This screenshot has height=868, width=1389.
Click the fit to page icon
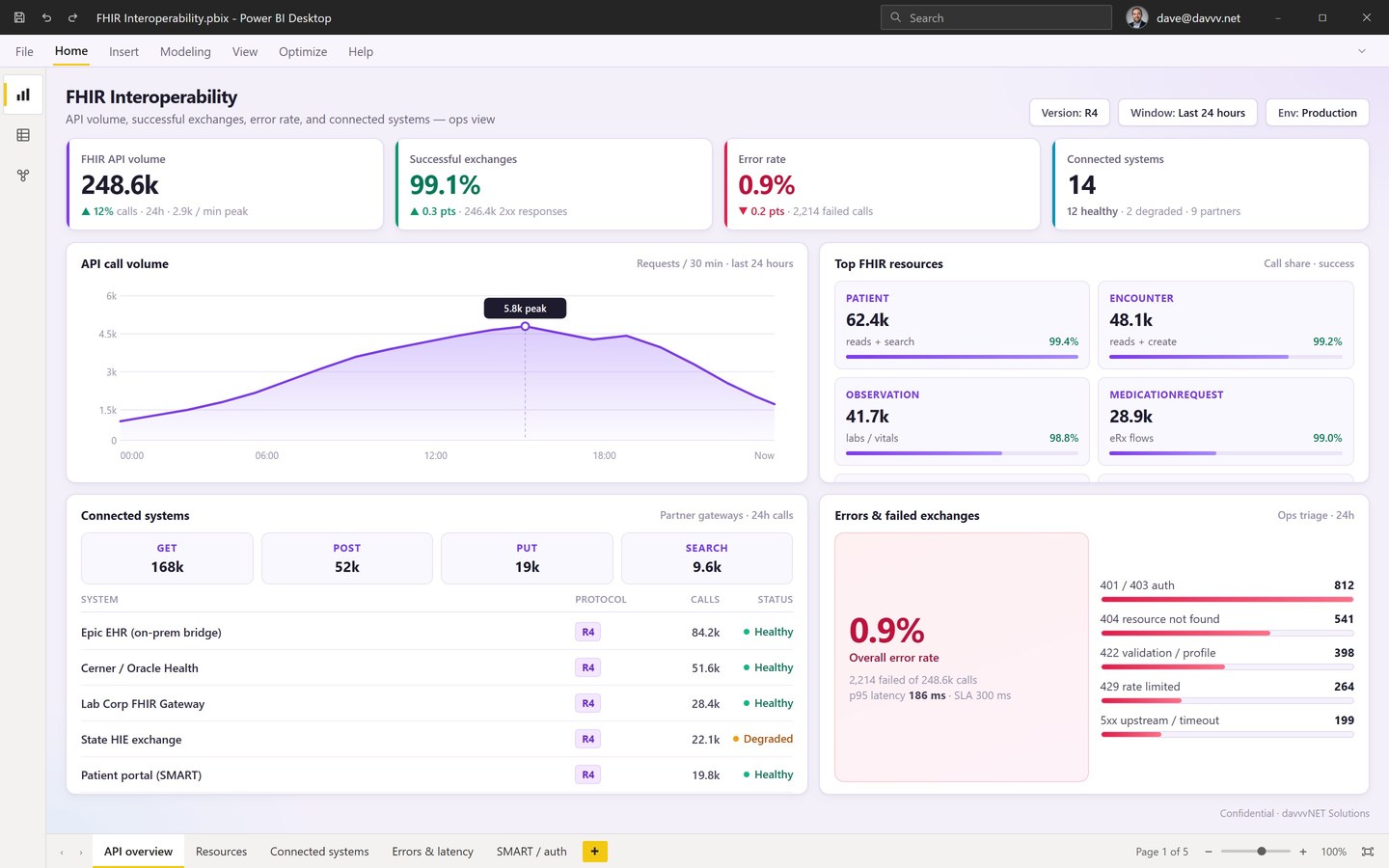[1368, 852]
